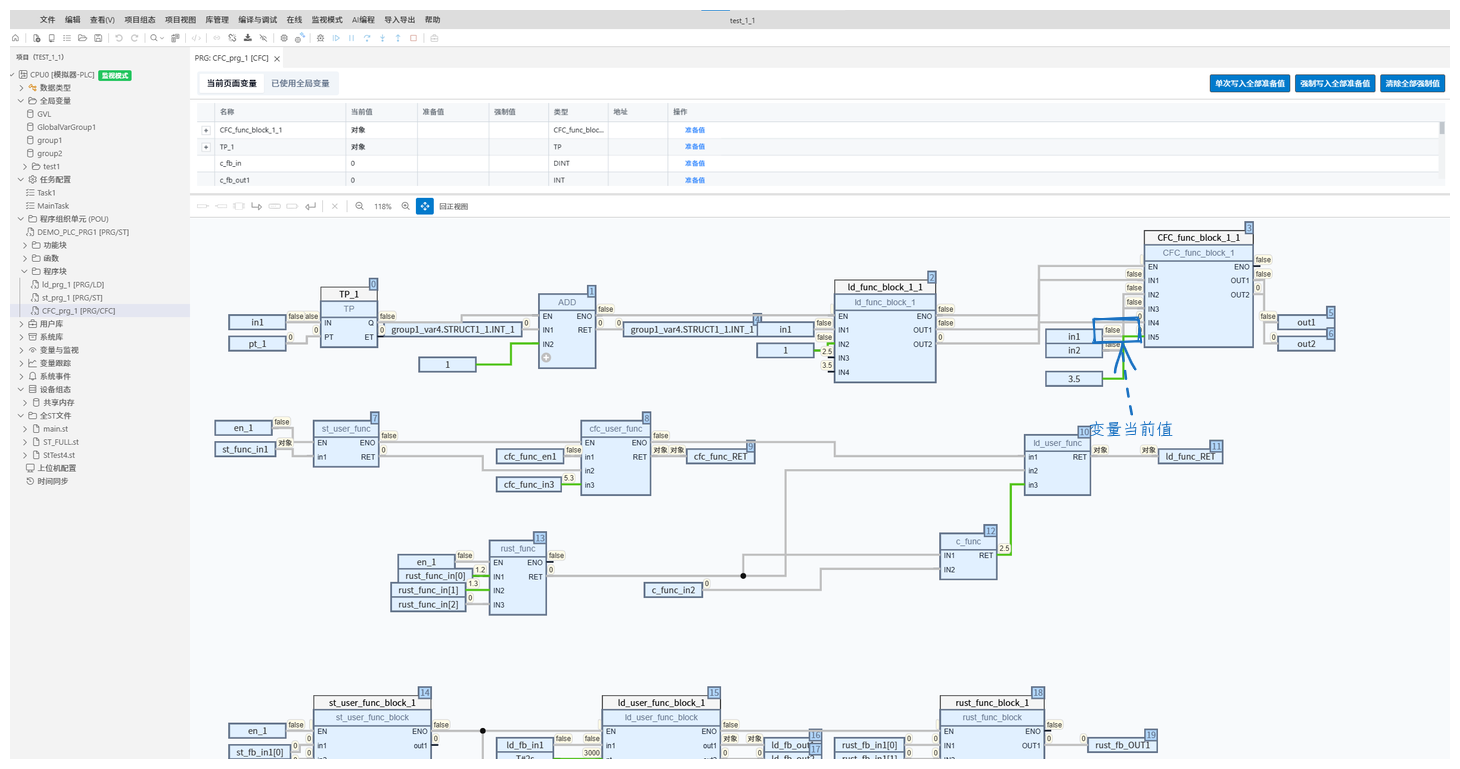Image resolution: width=1460 pixels, height=769 pixels.
Task: Click the blue start/run triangle icon
Action: (x=336, y=38)
